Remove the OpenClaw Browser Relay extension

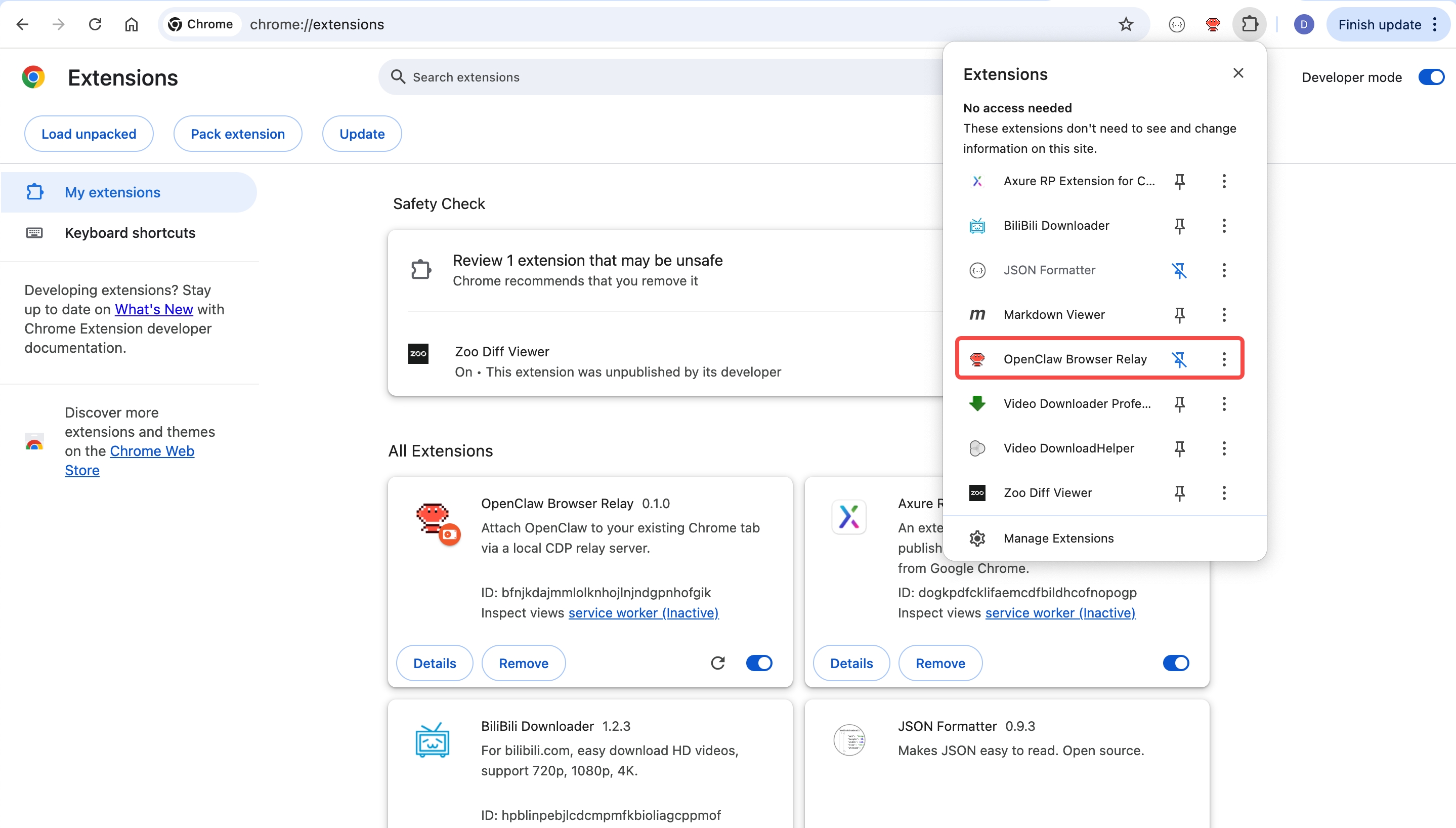tap(524, 663)
